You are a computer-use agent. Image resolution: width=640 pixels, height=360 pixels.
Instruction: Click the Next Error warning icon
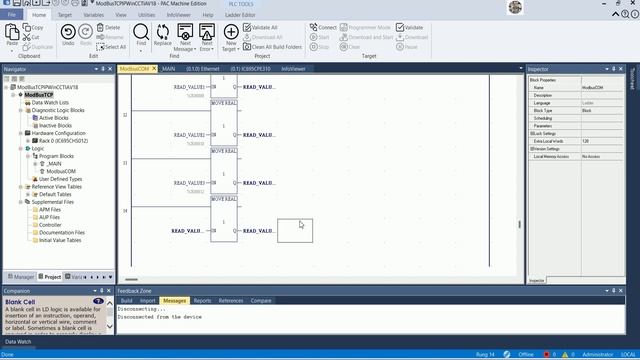(207, 31)
